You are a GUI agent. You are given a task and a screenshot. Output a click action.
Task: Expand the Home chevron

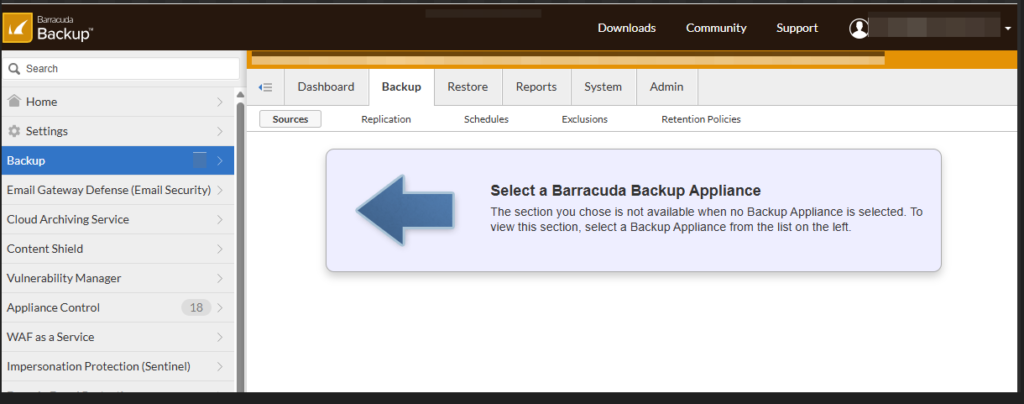[x=220, y=102]
